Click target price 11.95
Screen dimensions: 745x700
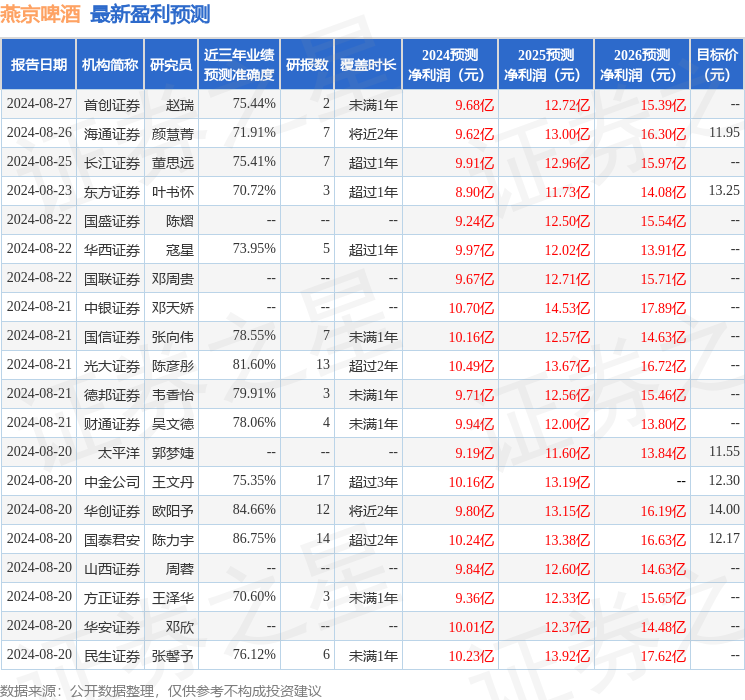pyautogui.click(x=724, y=133)
